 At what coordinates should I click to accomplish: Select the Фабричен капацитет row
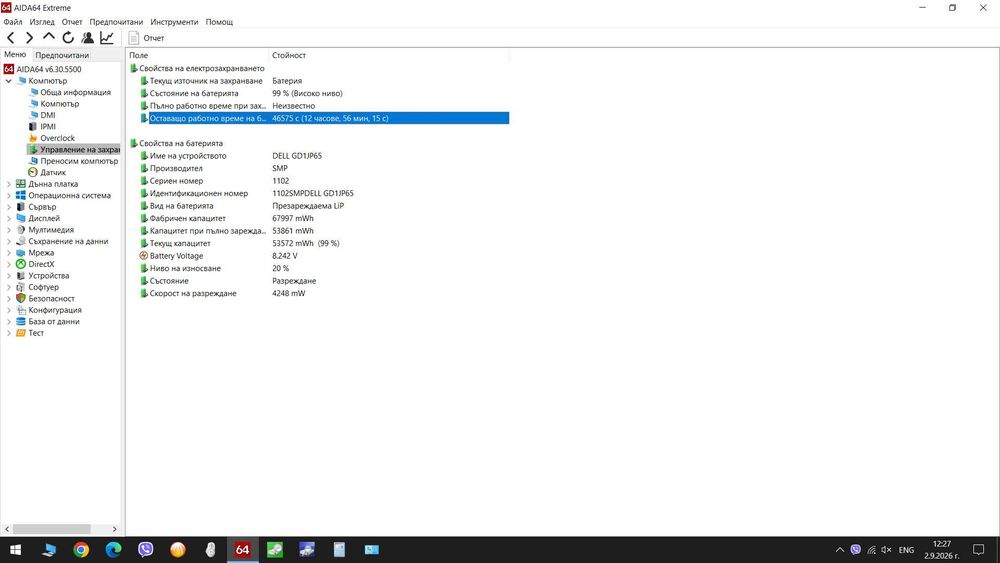(324, 219)
